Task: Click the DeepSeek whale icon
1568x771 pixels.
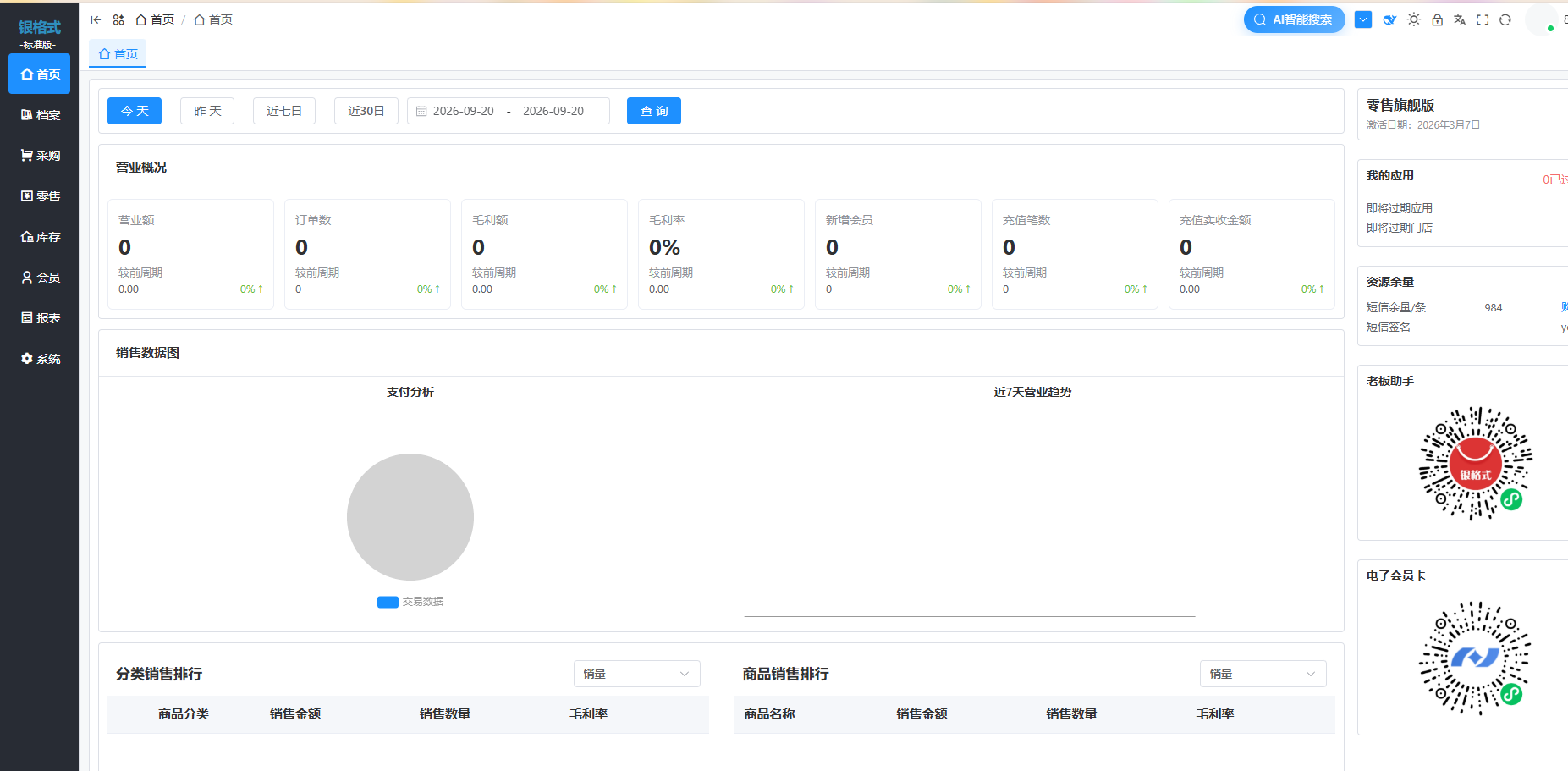Action: click(1389, 19)
